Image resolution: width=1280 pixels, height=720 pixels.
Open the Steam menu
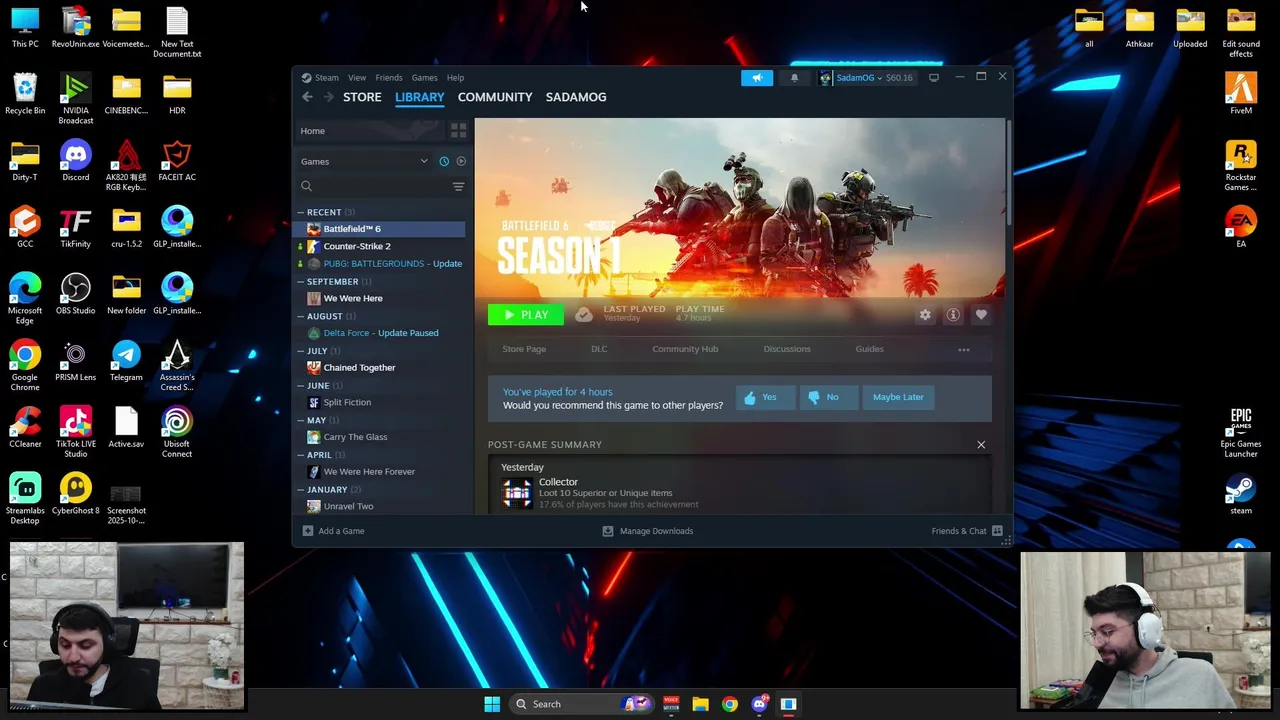pos(326,77)
